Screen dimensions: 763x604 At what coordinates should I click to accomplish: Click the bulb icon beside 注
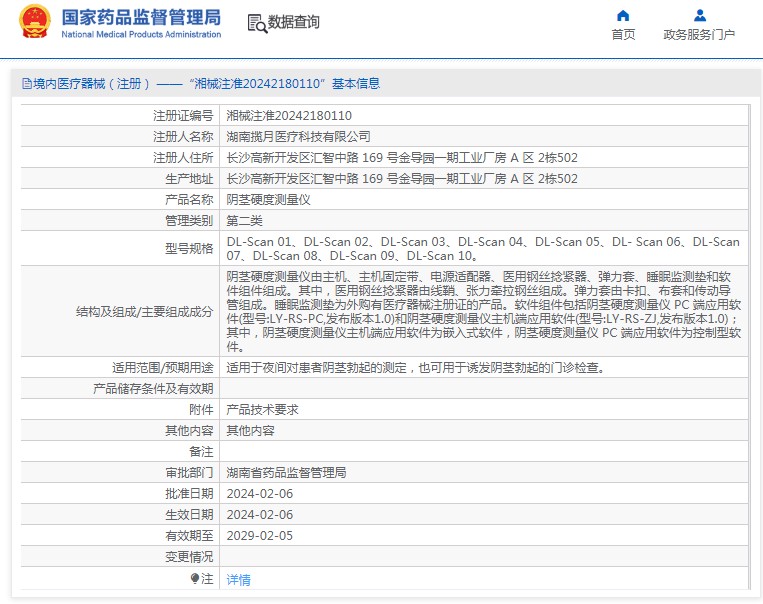[195, 578]
